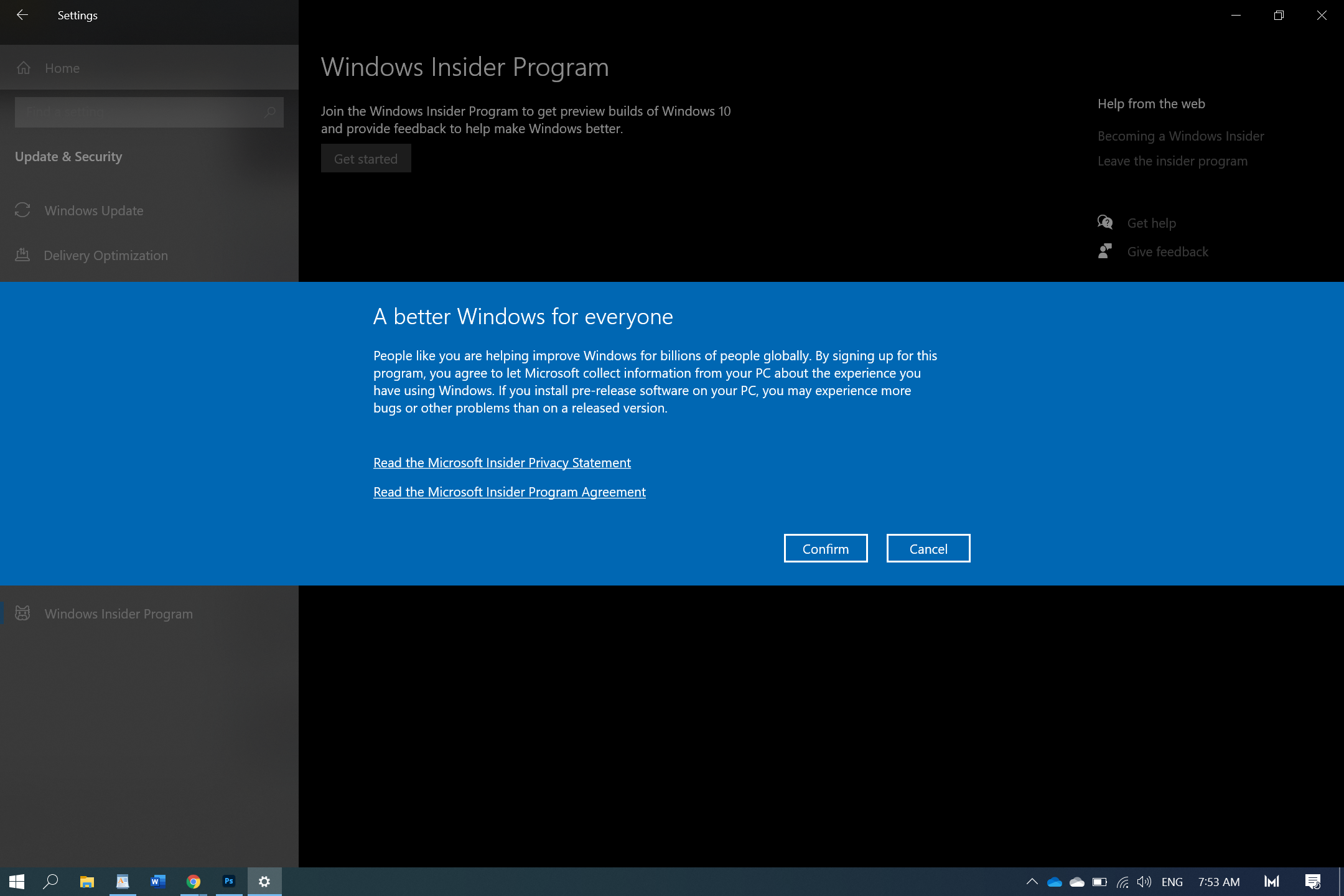This screenshot has width=1344, height=896.
Task: Click the Windows Update refresh icon
Action: click(x=22, y=210)
